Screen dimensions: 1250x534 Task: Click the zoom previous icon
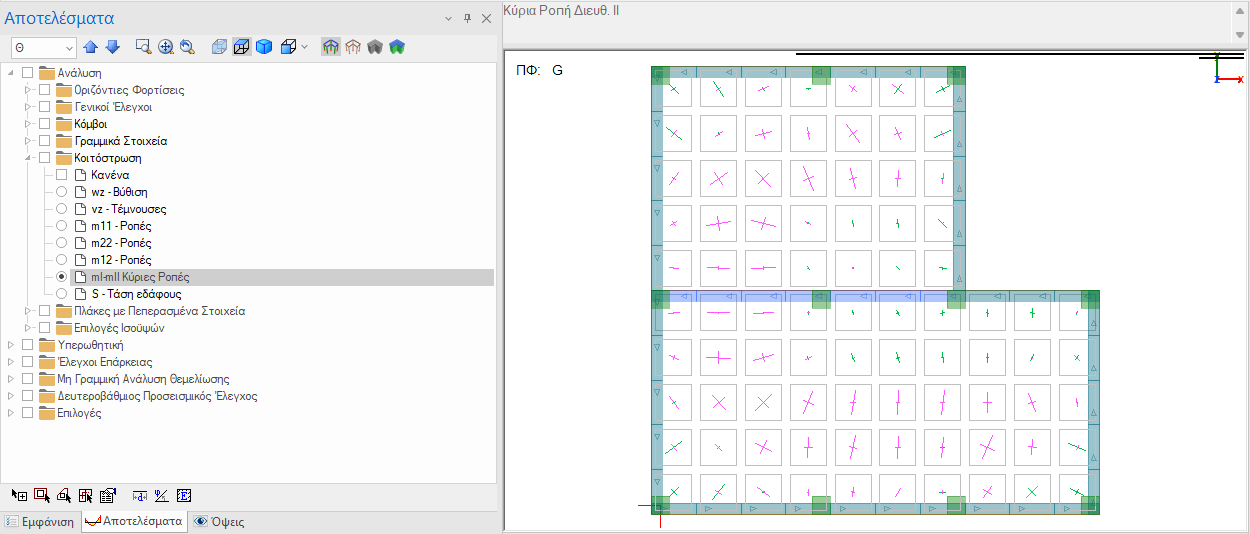[186, 47]
